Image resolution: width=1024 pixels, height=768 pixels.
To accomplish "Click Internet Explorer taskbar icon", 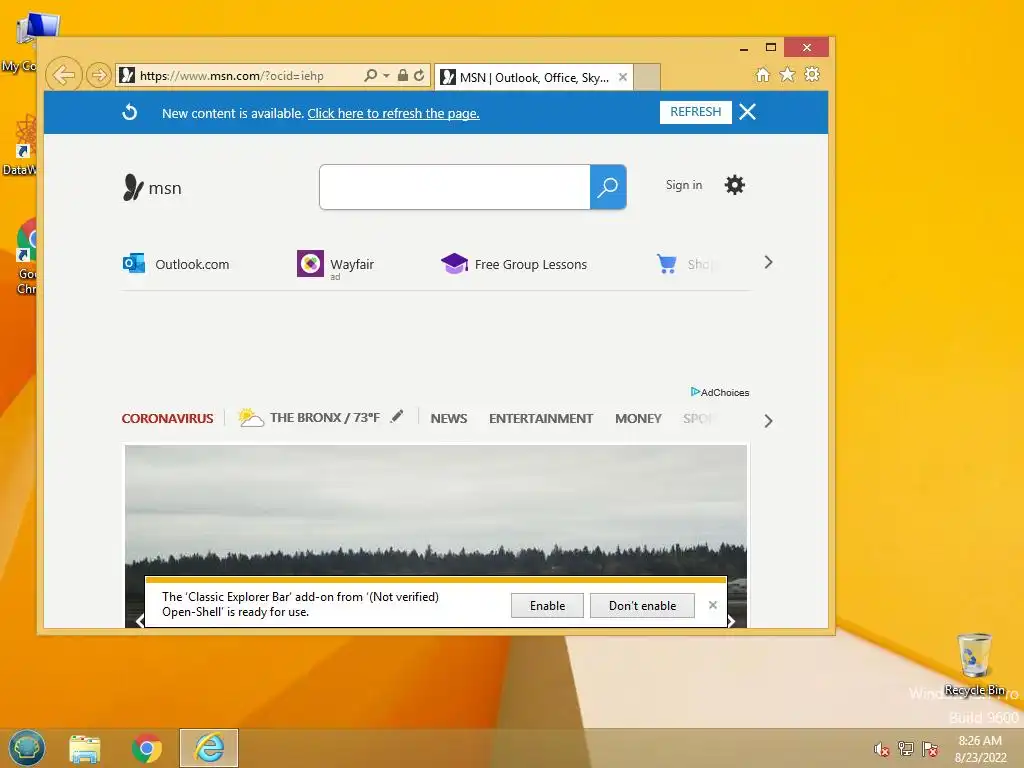I will [209, 748].
